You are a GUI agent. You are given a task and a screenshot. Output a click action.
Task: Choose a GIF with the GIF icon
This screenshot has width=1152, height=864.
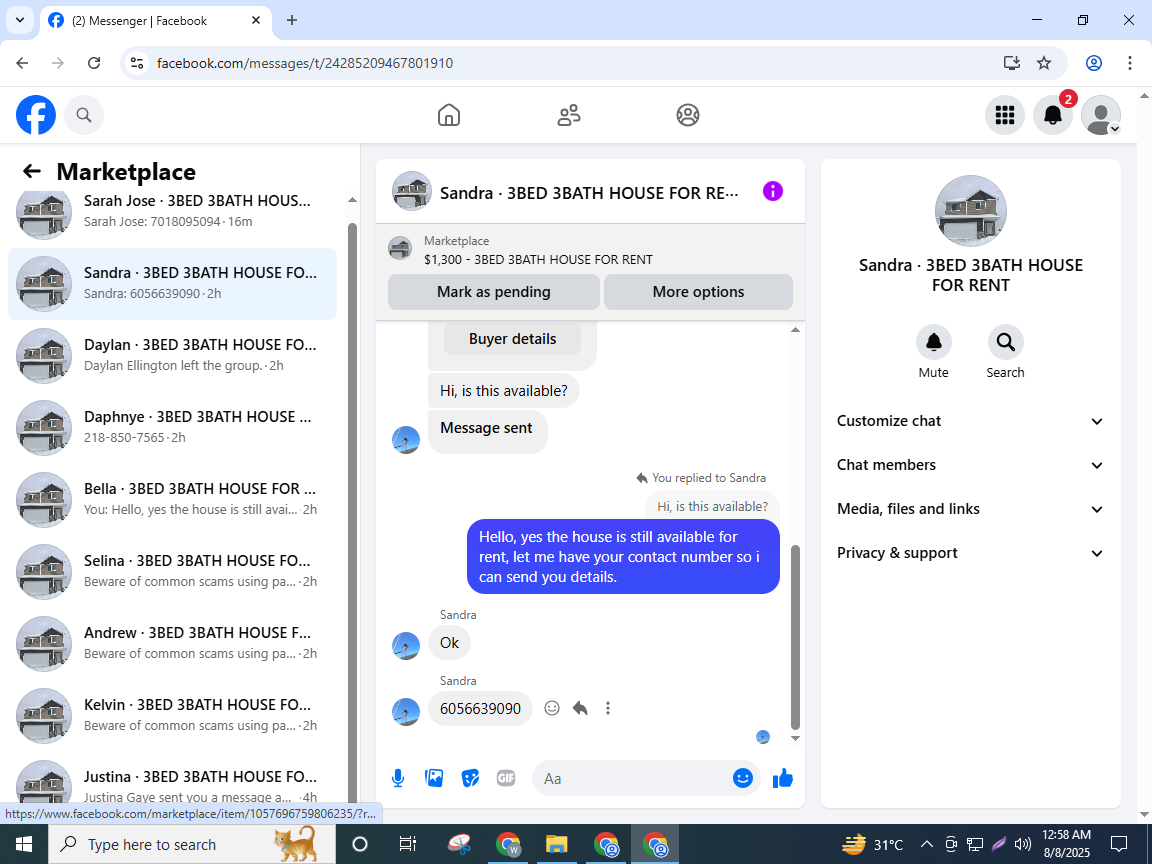pos(505,778)
